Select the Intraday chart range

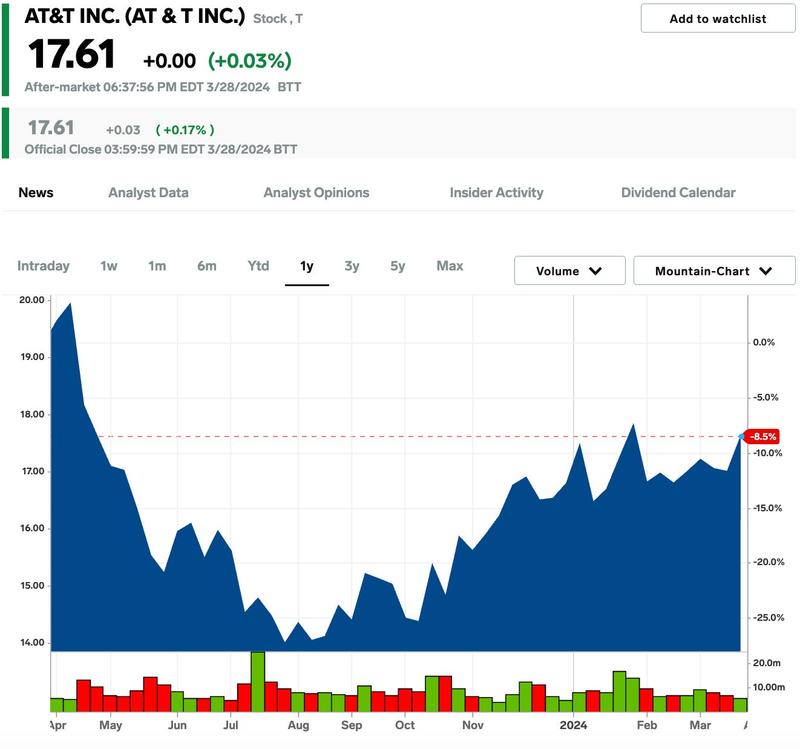click(43, 266)
